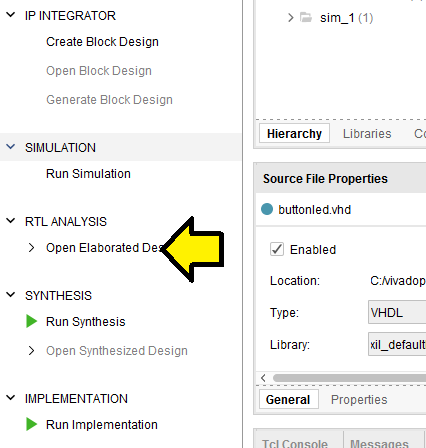
Task: Collapse the RTL ANALYSIS section
Action: tap(11, 221)
